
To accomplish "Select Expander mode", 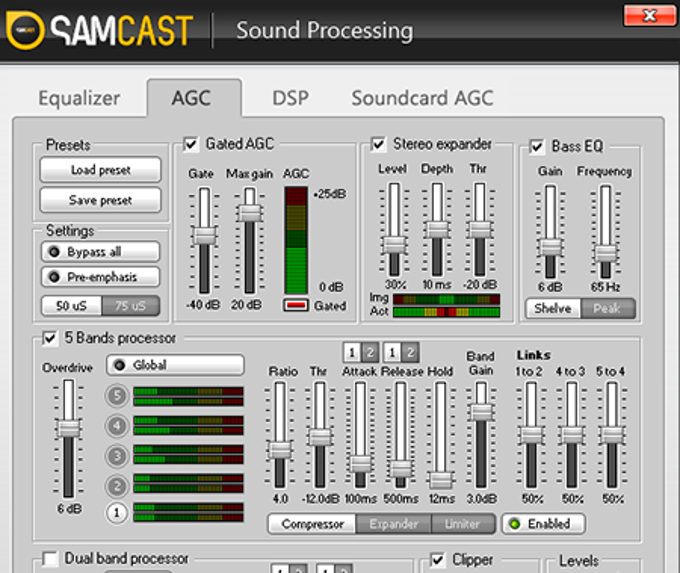I will pos(393,524).
